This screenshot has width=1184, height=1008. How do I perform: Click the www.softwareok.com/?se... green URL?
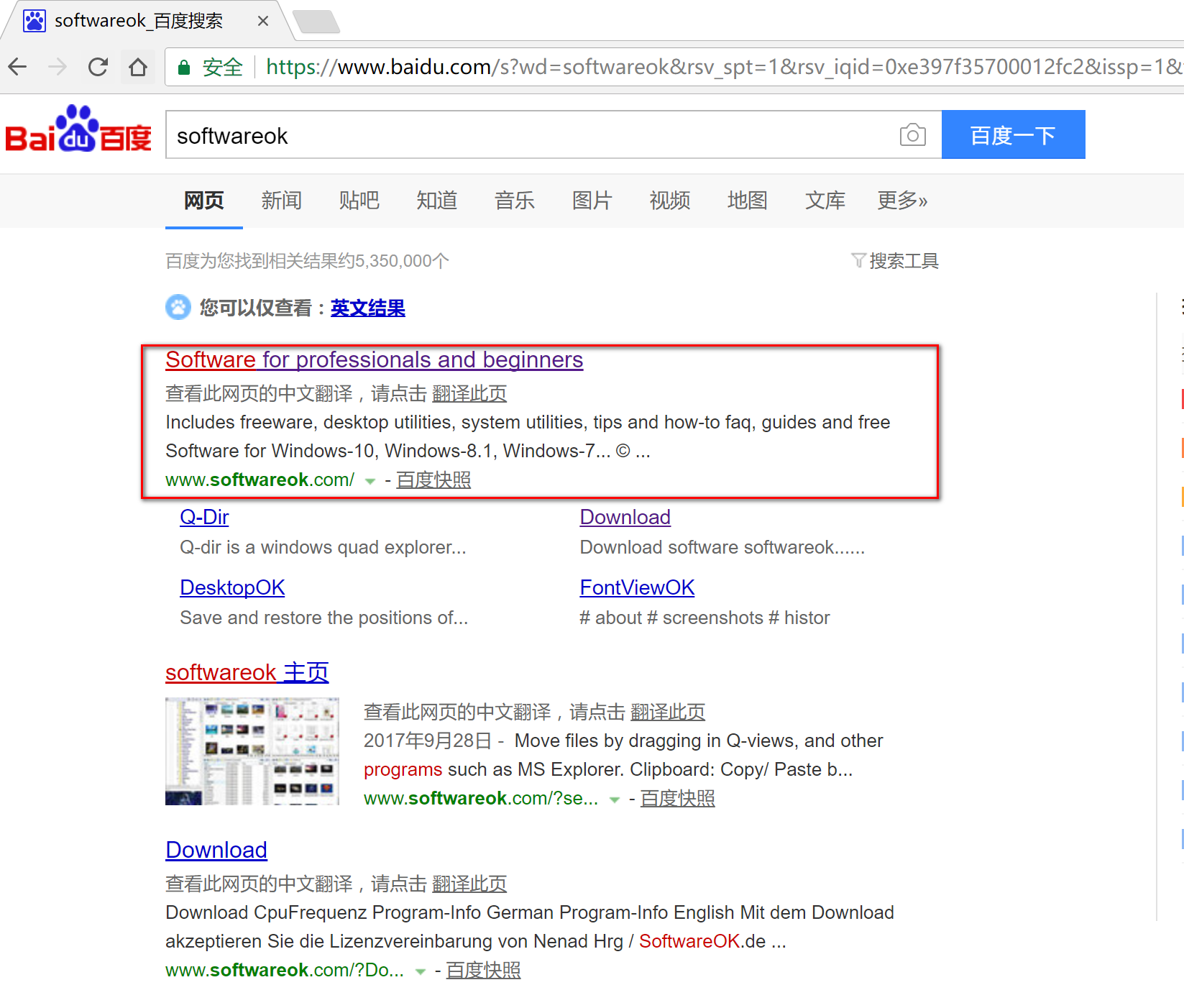(x=481, y=798)
